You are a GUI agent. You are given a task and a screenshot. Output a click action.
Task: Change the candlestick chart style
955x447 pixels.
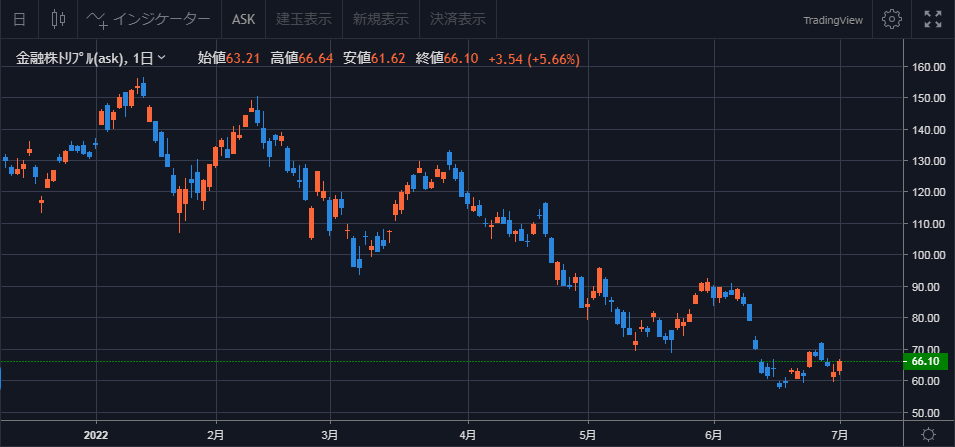click(x=58, y=19)
